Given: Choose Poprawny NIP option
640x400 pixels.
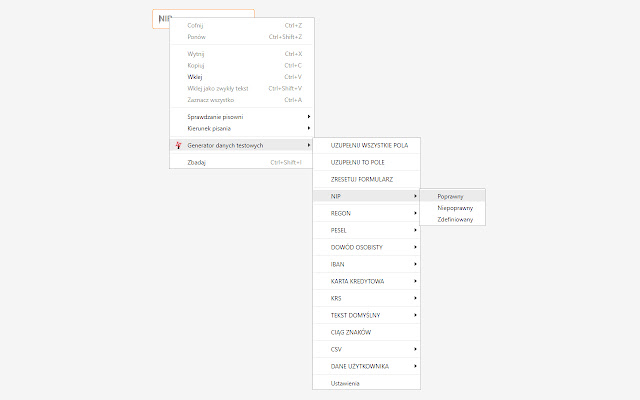Looking at the screenshot, I should coord(453,196).
